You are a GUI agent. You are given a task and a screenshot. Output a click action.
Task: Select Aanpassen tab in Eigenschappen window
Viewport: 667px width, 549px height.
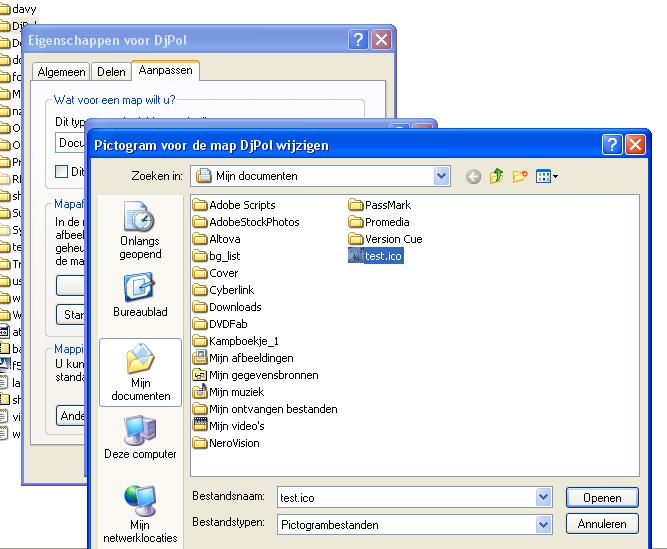point(165,70)
